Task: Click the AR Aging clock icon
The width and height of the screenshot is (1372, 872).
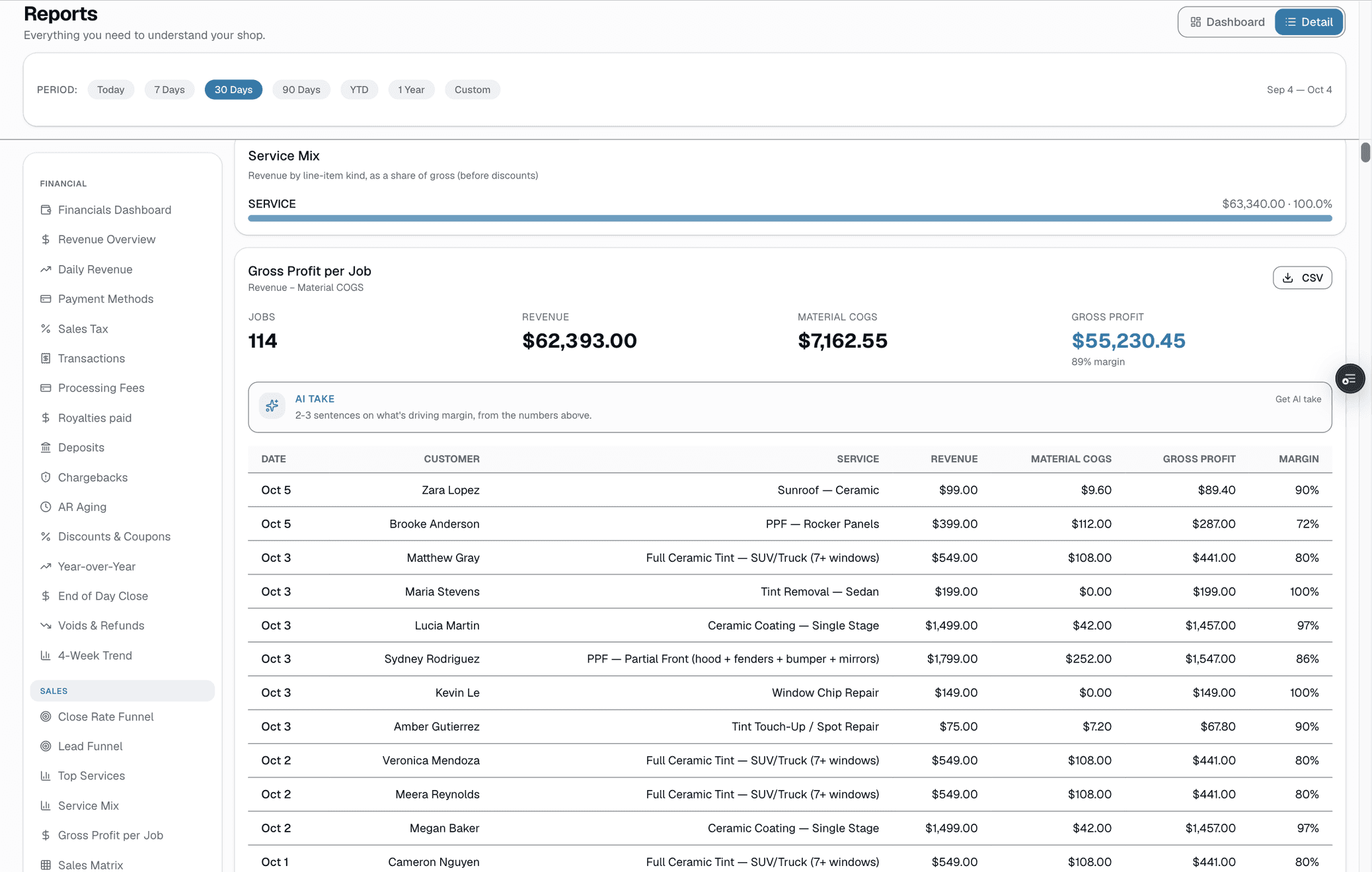Action: coord(46,507)
